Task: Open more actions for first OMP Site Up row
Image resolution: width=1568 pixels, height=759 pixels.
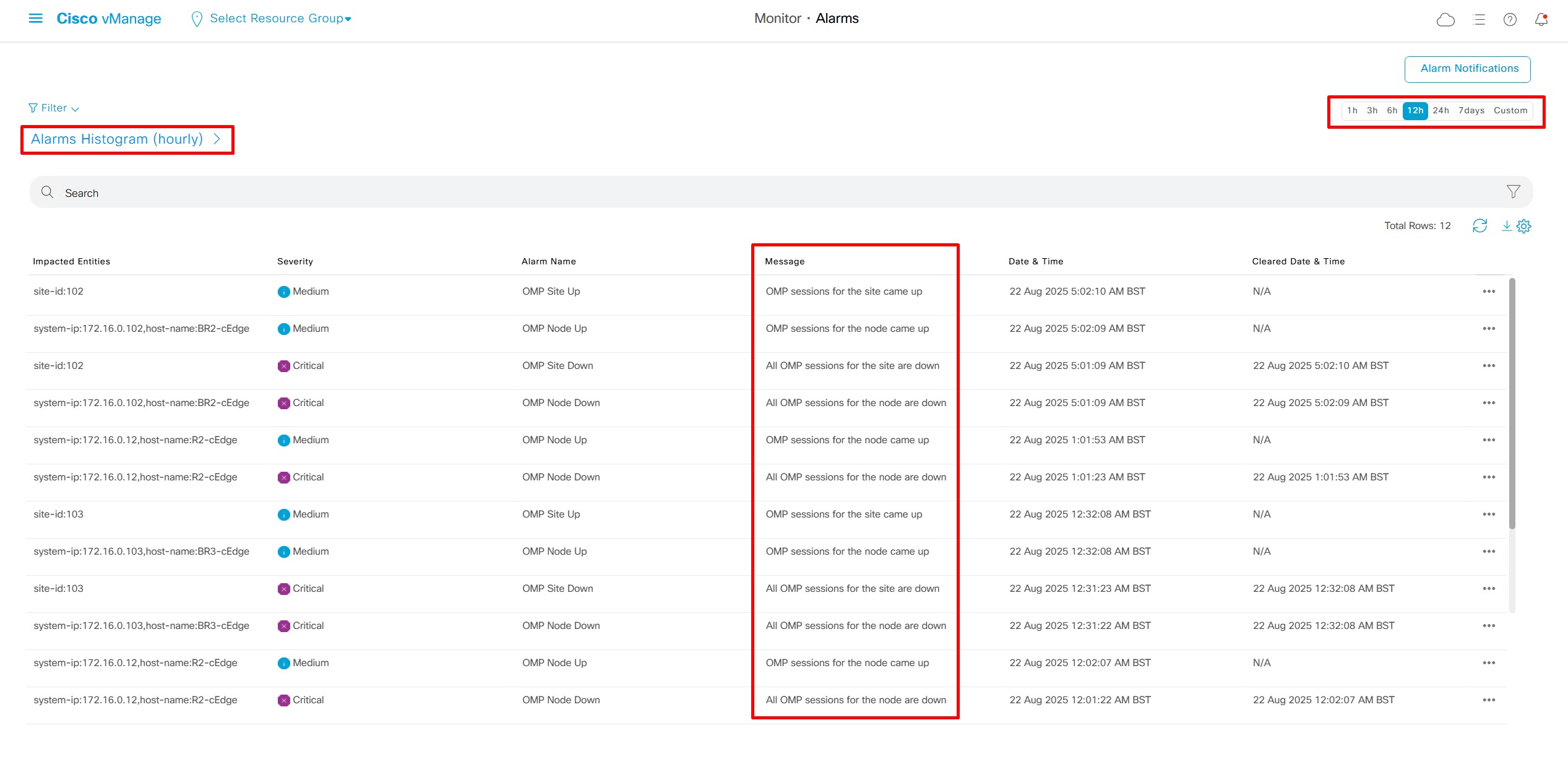Action: coord(1489,292)
